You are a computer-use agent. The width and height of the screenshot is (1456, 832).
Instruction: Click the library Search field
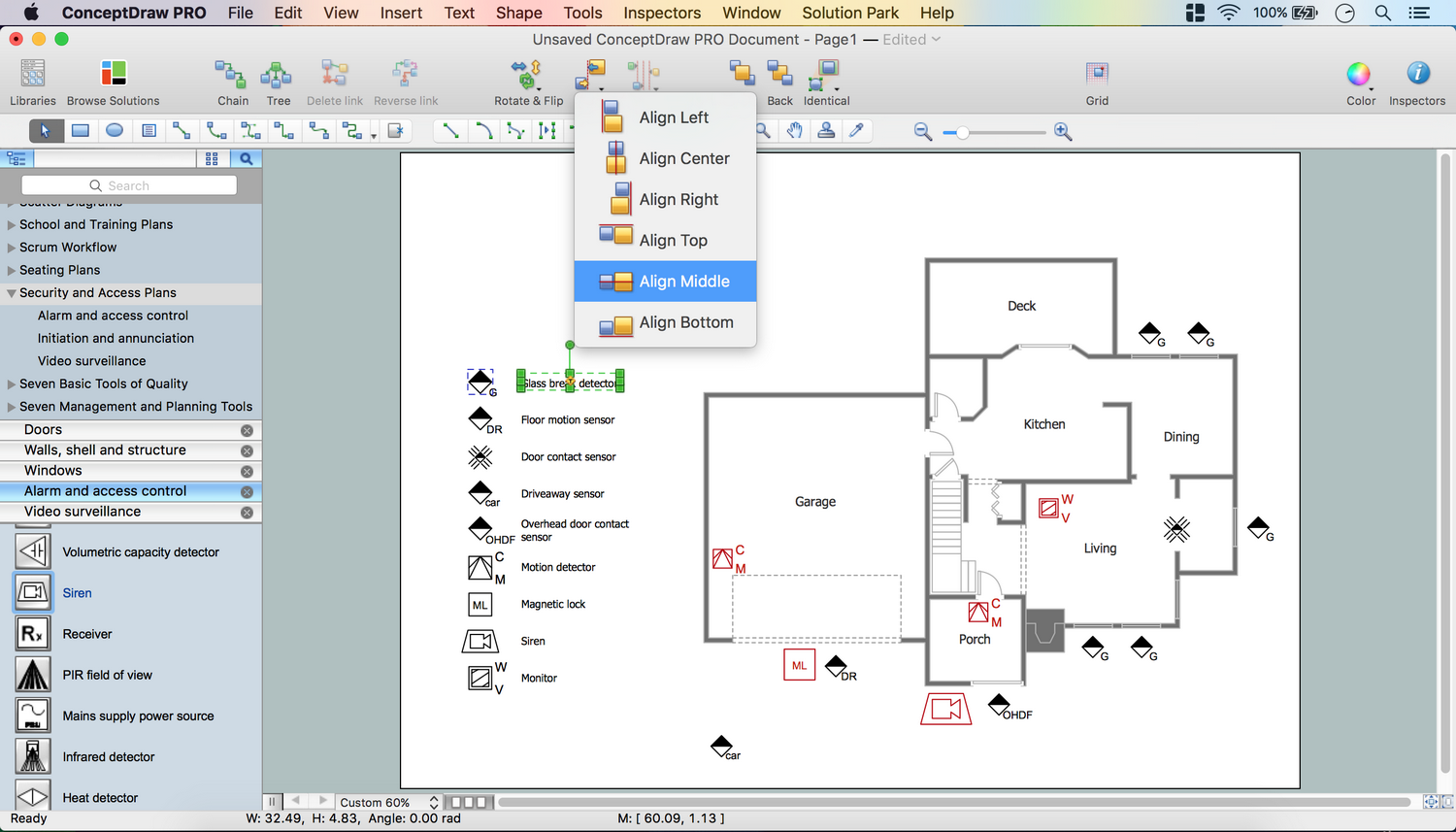(129, 185)
